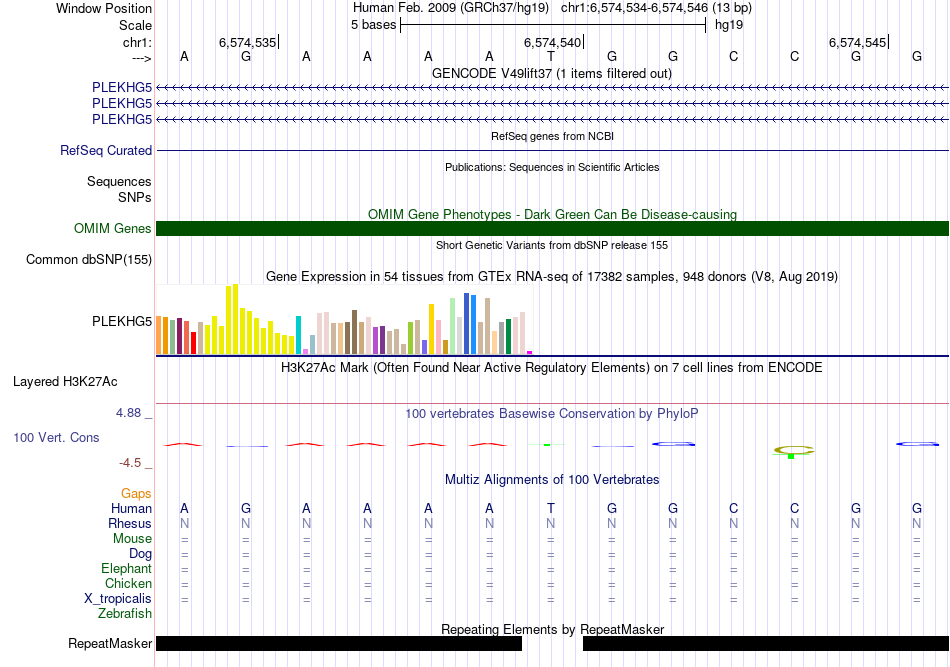This screenshot has width=950, height=667.
Task: Click the Elephant species row label
Action: (x=126, y=568)
